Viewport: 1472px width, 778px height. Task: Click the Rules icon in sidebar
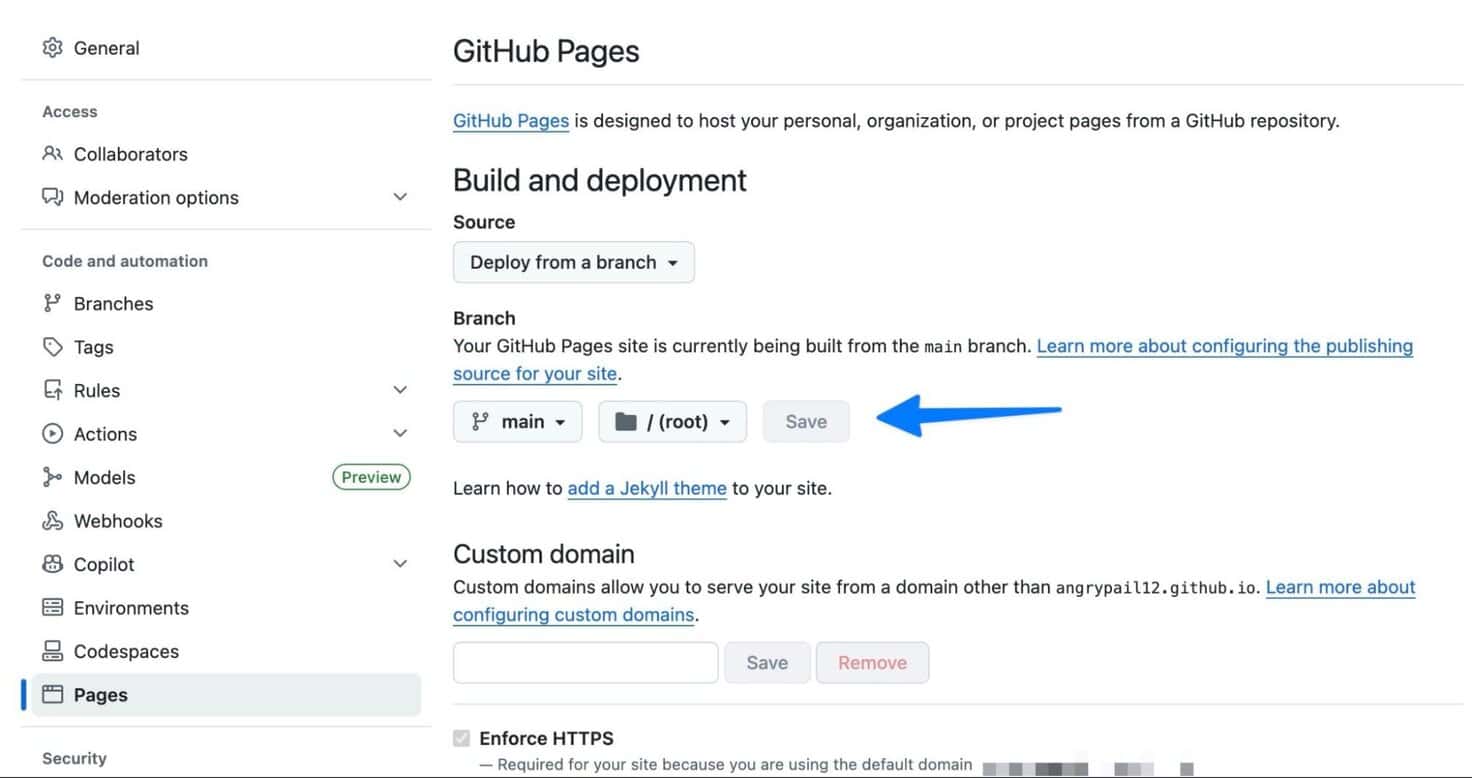click(52, 391)
